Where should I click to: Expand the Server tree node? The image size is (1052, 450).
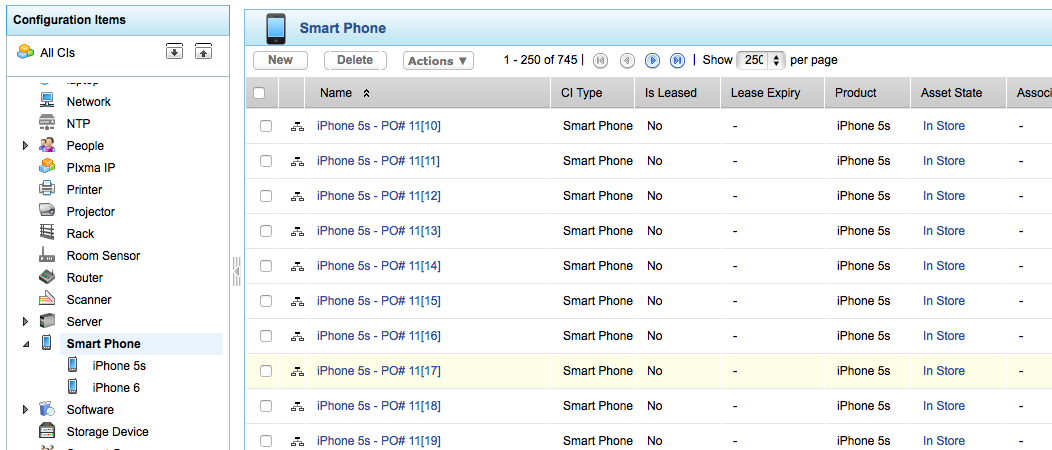(x=25, y=321)
